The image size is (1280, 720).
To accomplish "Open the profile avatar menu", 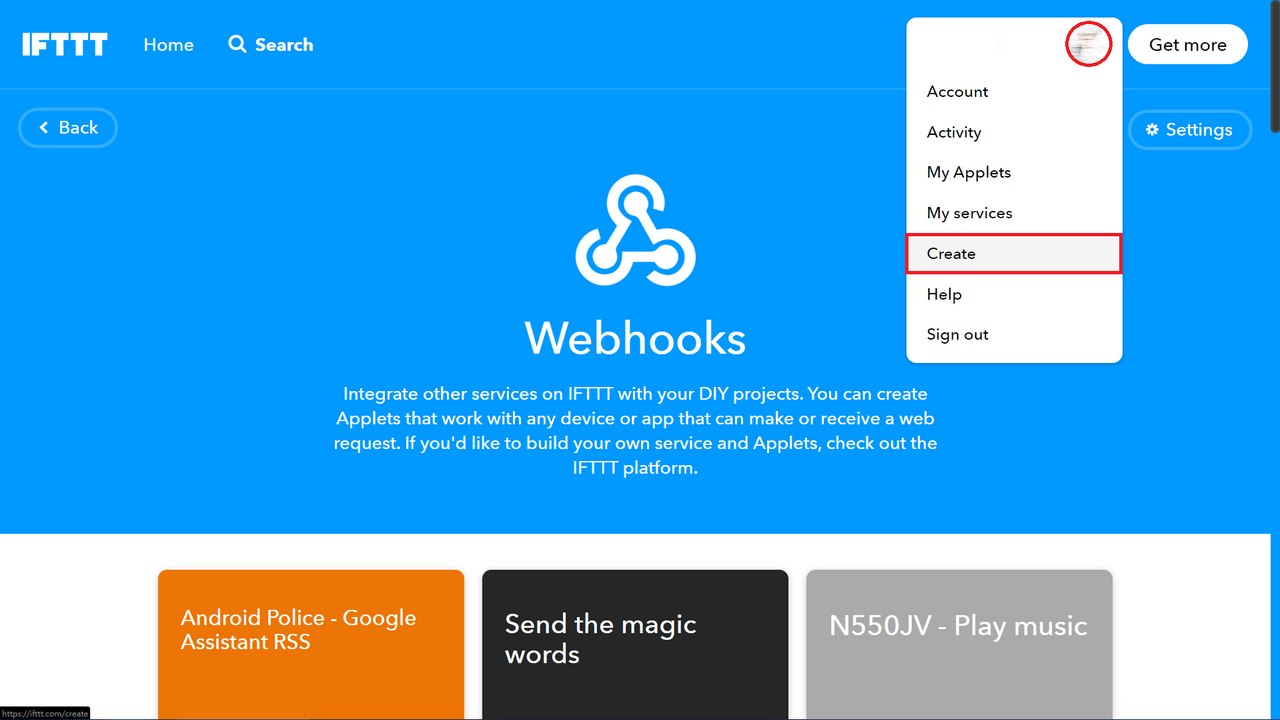I will point(1088,44).
